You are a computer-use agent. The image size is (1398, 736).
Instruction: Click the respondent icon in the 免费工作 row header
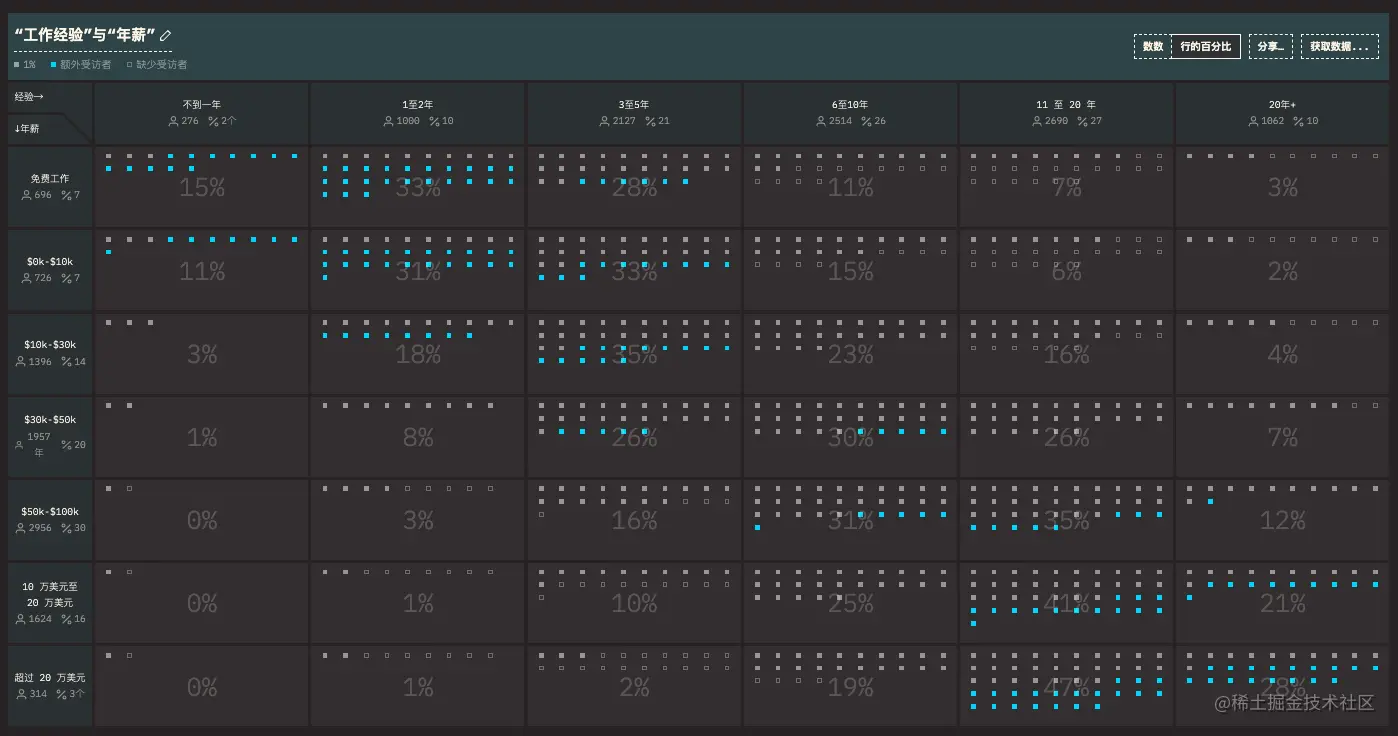[x=26, y=195]
